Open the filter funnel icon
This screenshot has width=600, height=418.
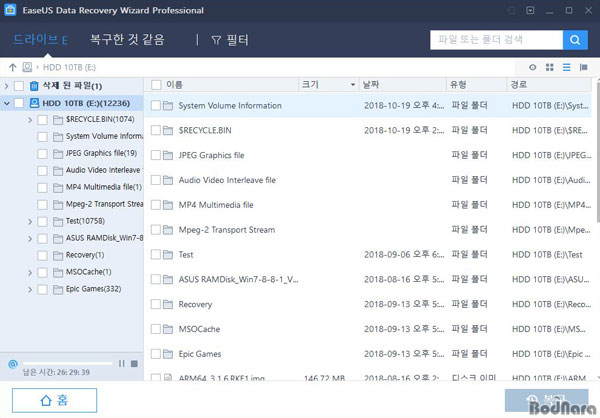216,40
